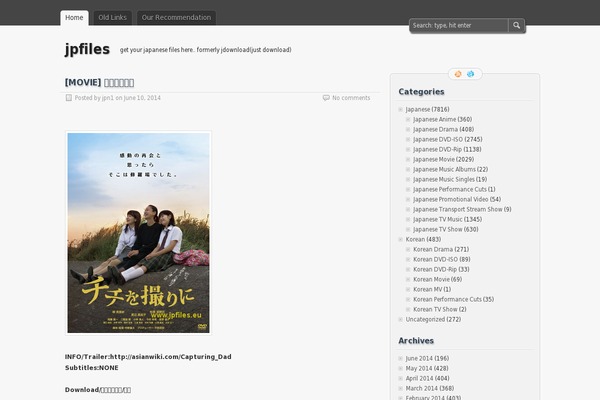Viewport: 600px width, 400px height.
Task: Click the post page icon before Posted by
Action: 69,98
